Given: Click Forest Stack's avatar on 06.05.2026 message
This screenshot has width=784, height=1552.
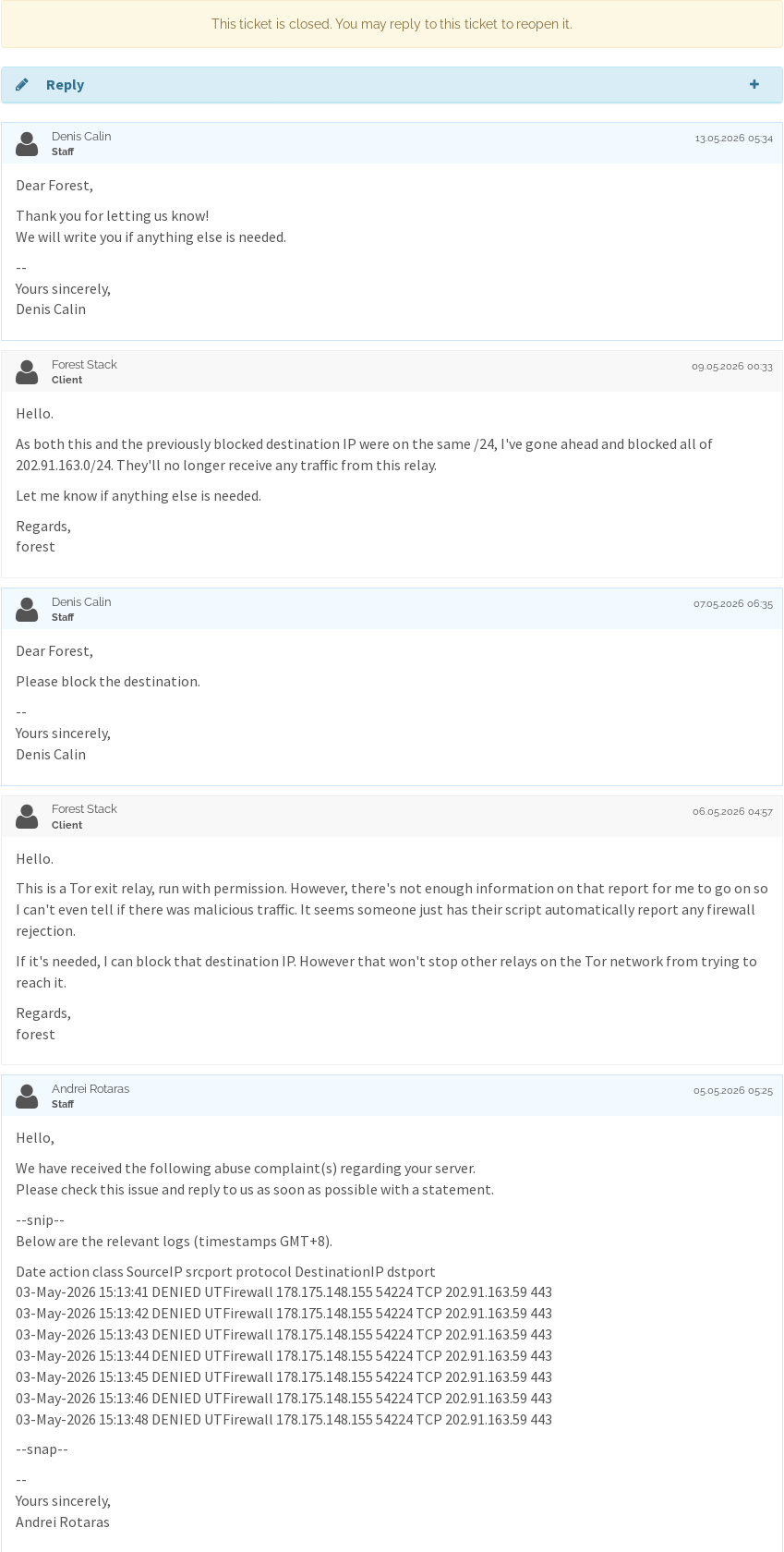Looking at the screenshot, I should click(27, 816).
